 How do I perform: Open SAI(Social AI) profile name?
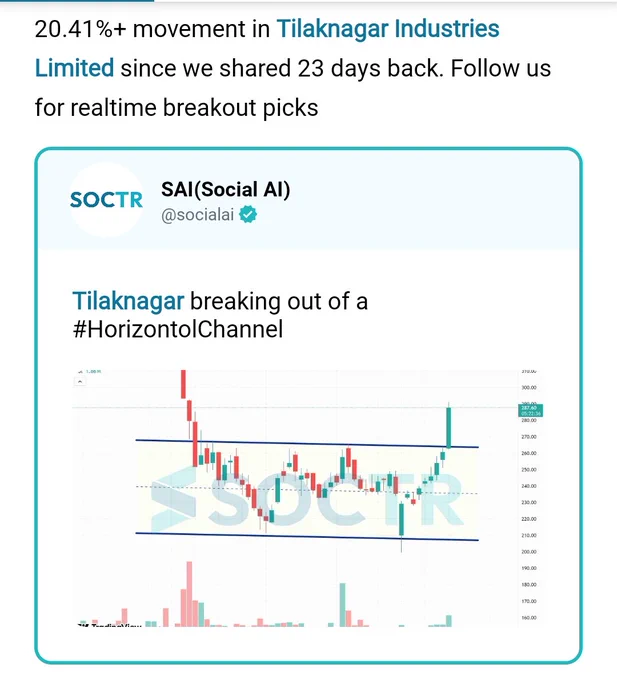(x=225, y=190)
